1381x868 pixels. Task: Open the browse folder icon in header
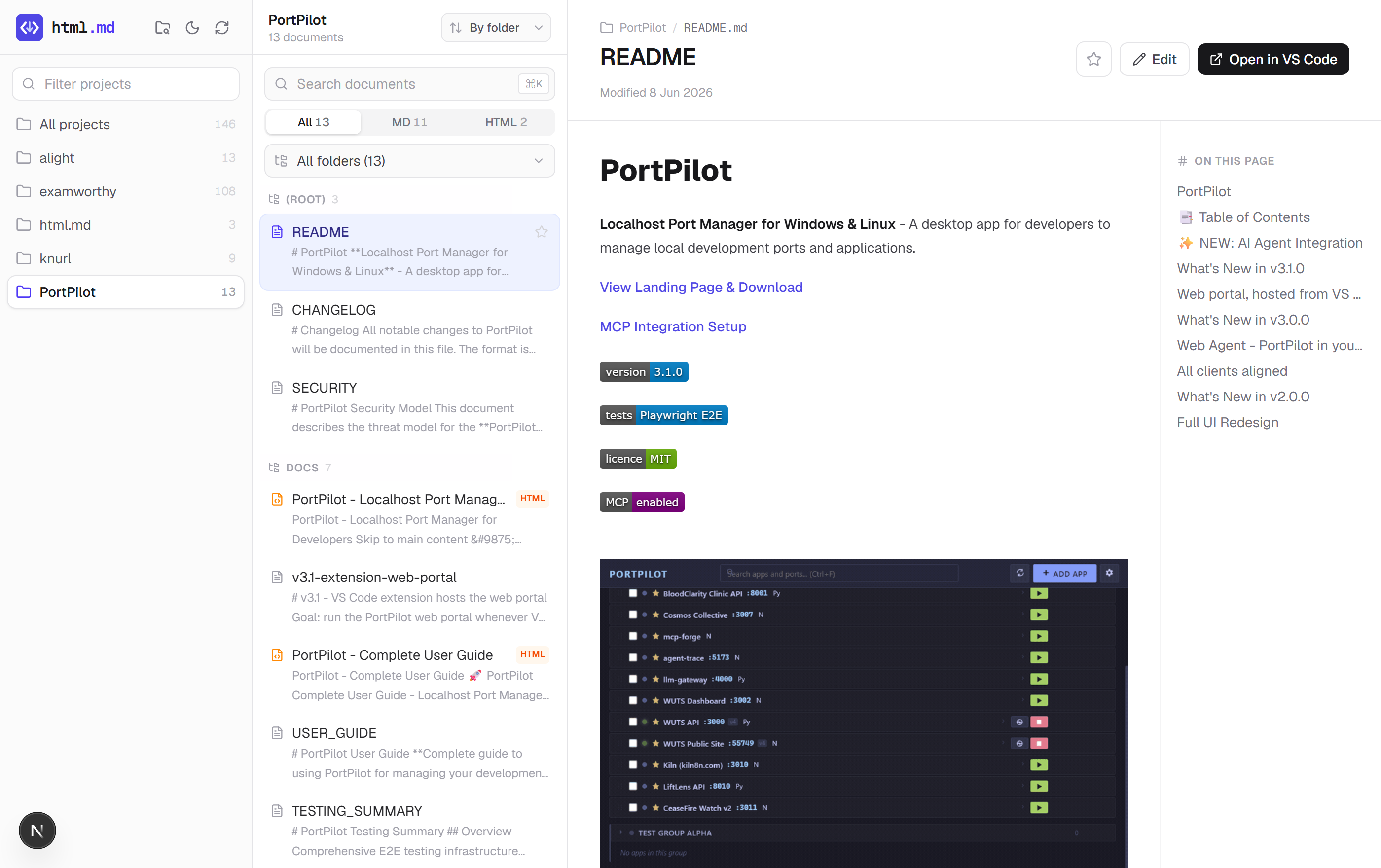[162, 28]
